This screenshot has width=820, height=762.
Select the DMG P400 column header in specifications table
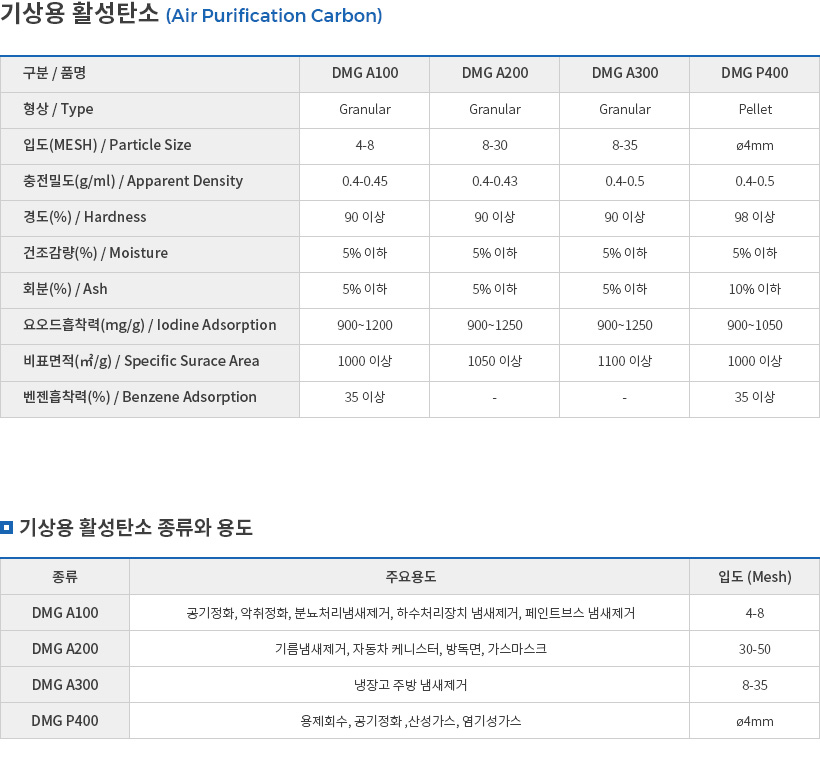754,73
